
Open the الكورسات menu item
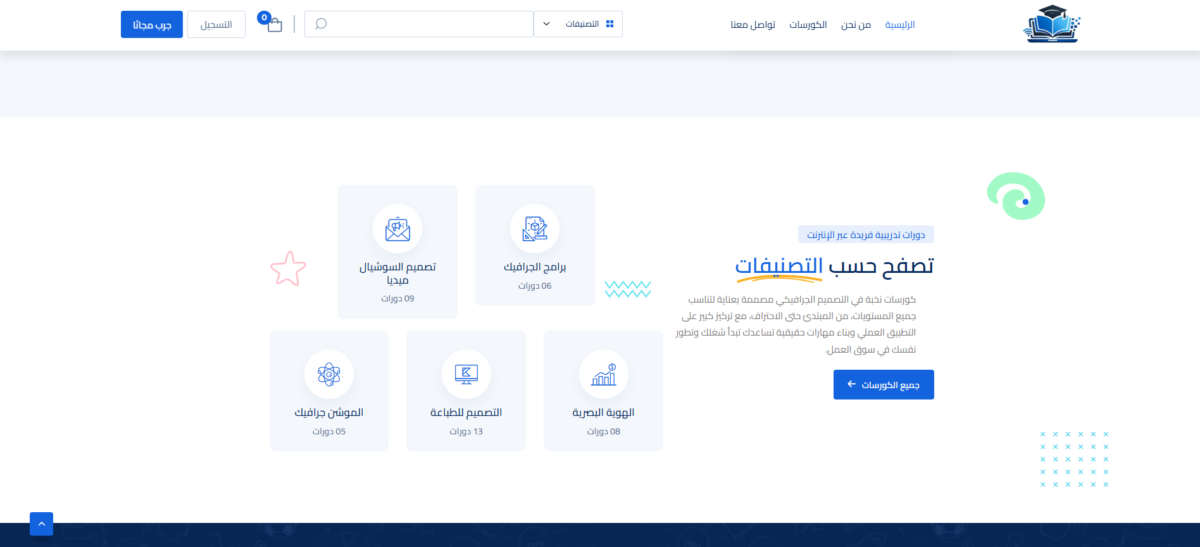point(808,24)
